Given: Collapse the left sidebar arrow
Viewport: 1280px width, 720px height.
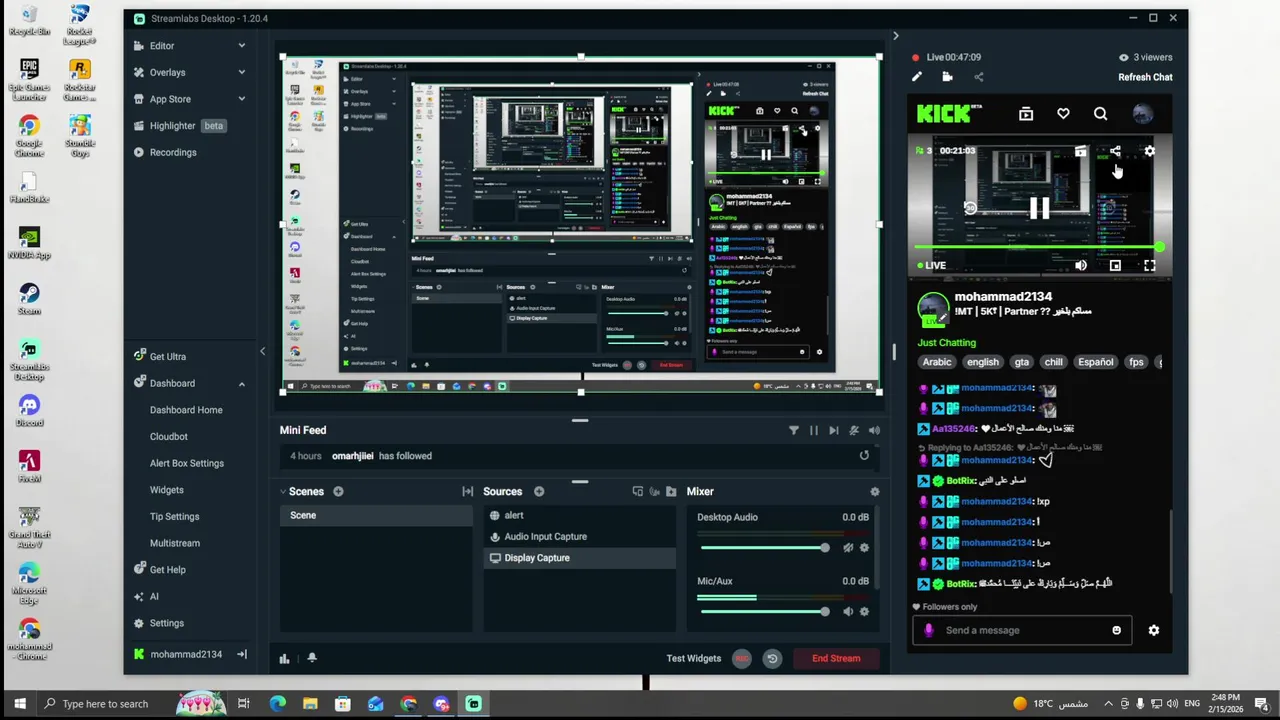Looking at the screenshot, I should (x=262, y=351).
